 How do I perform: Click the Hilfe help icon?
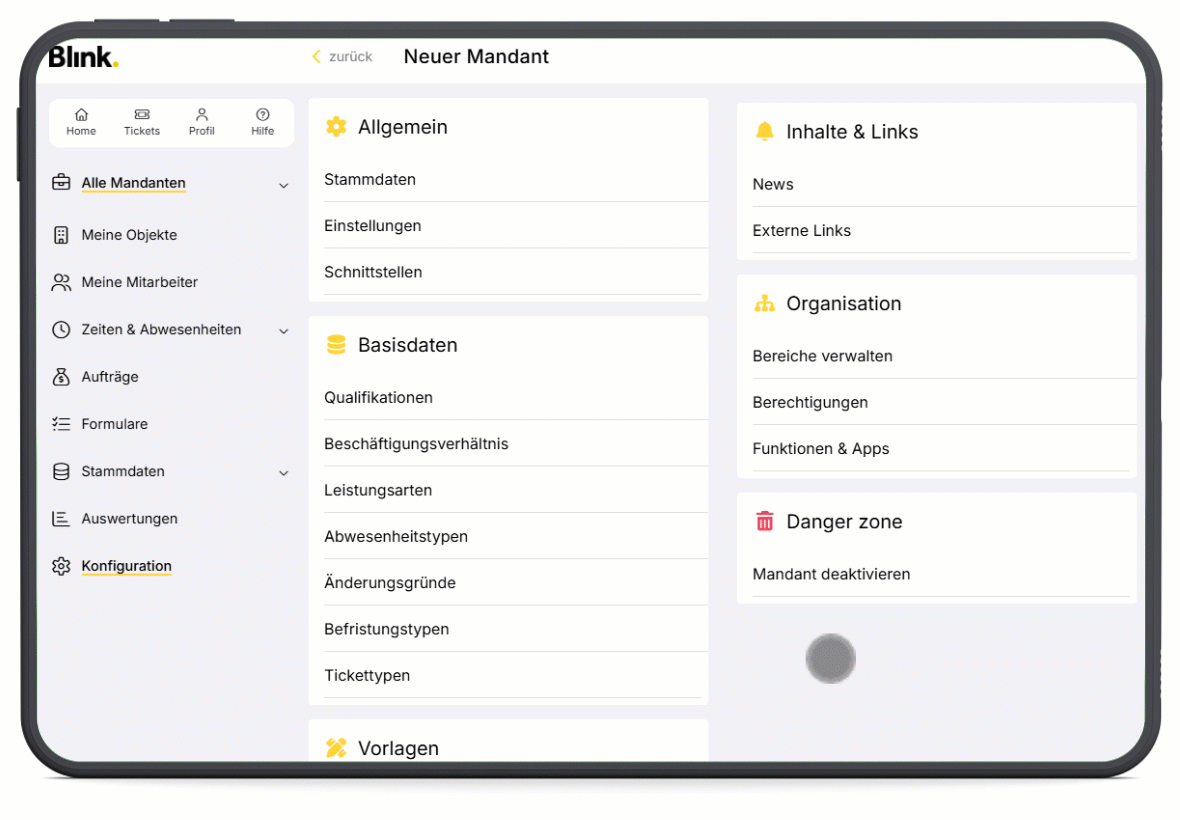263,115
